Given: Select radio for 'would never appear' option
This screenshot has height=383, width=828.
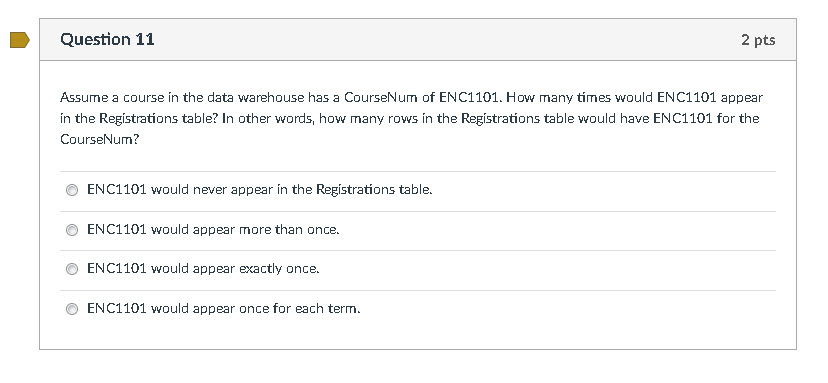Looking at the screenshot, I should [71, 190].
